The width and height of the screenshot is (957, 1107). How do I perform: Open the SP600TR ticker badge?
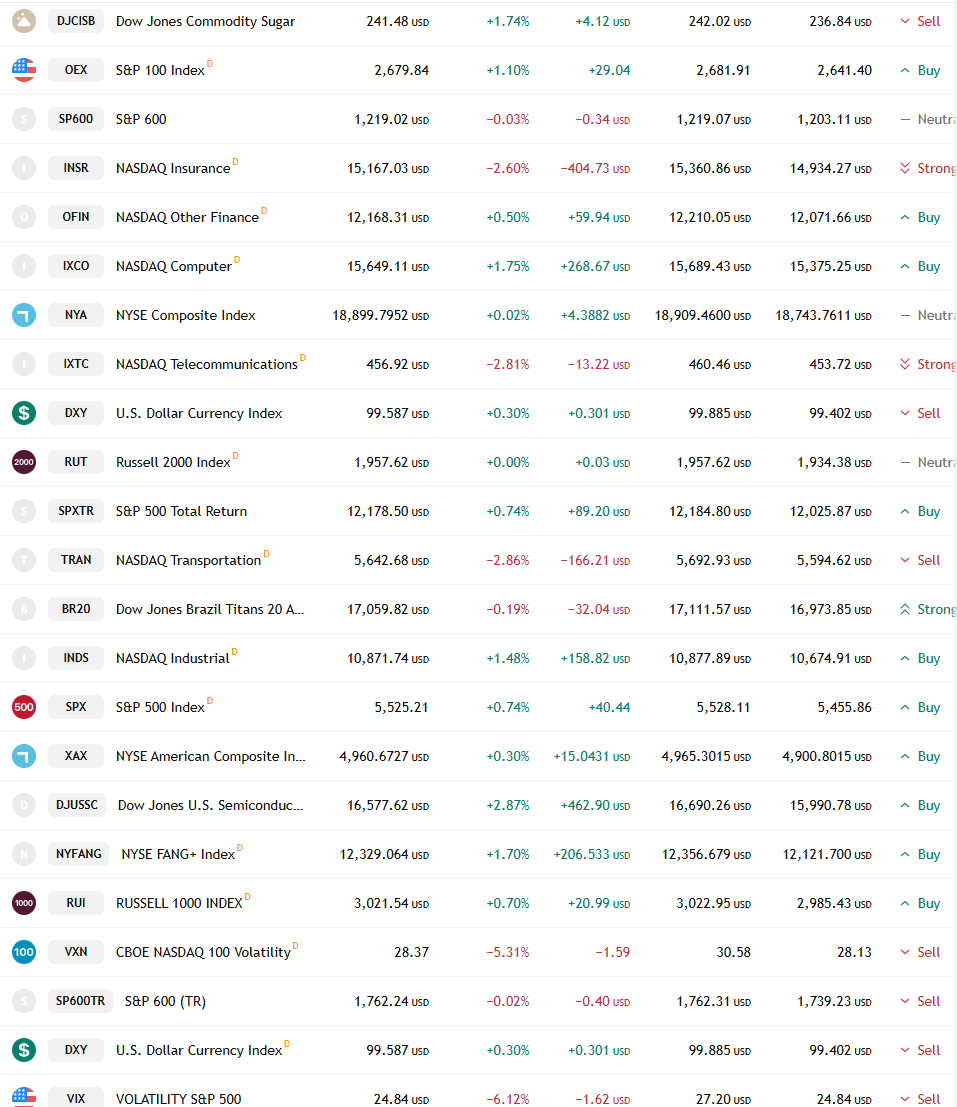point(80,1001)
